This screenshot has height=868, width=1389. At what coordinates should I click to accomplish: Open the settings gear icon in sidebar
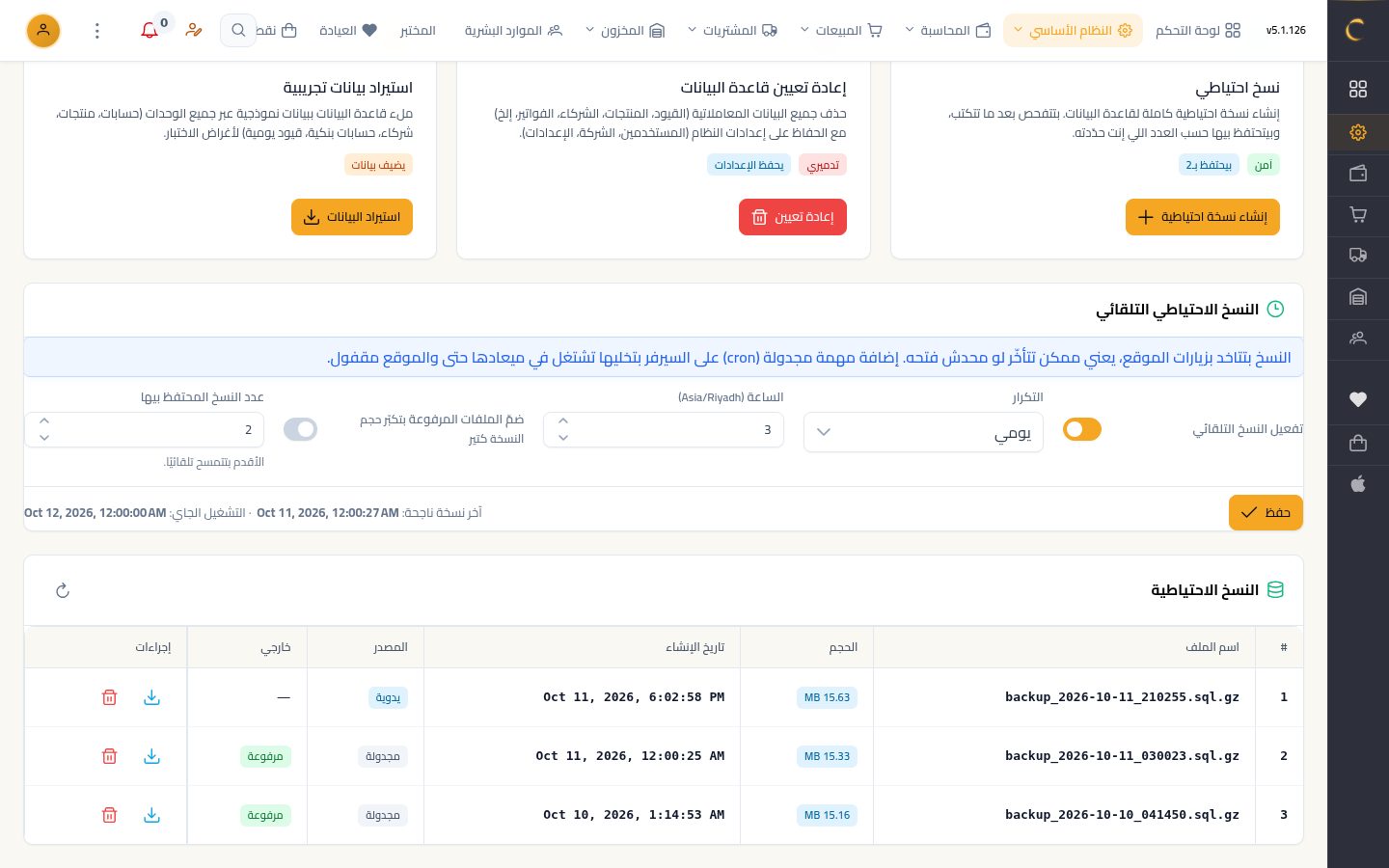click(1358, 132)
